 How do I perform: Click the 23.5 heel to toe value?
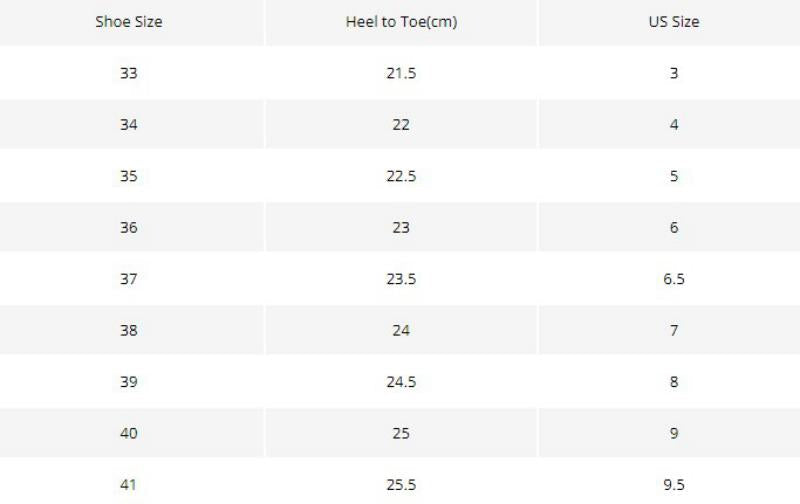pyautogui.click(x=402, y=279)
